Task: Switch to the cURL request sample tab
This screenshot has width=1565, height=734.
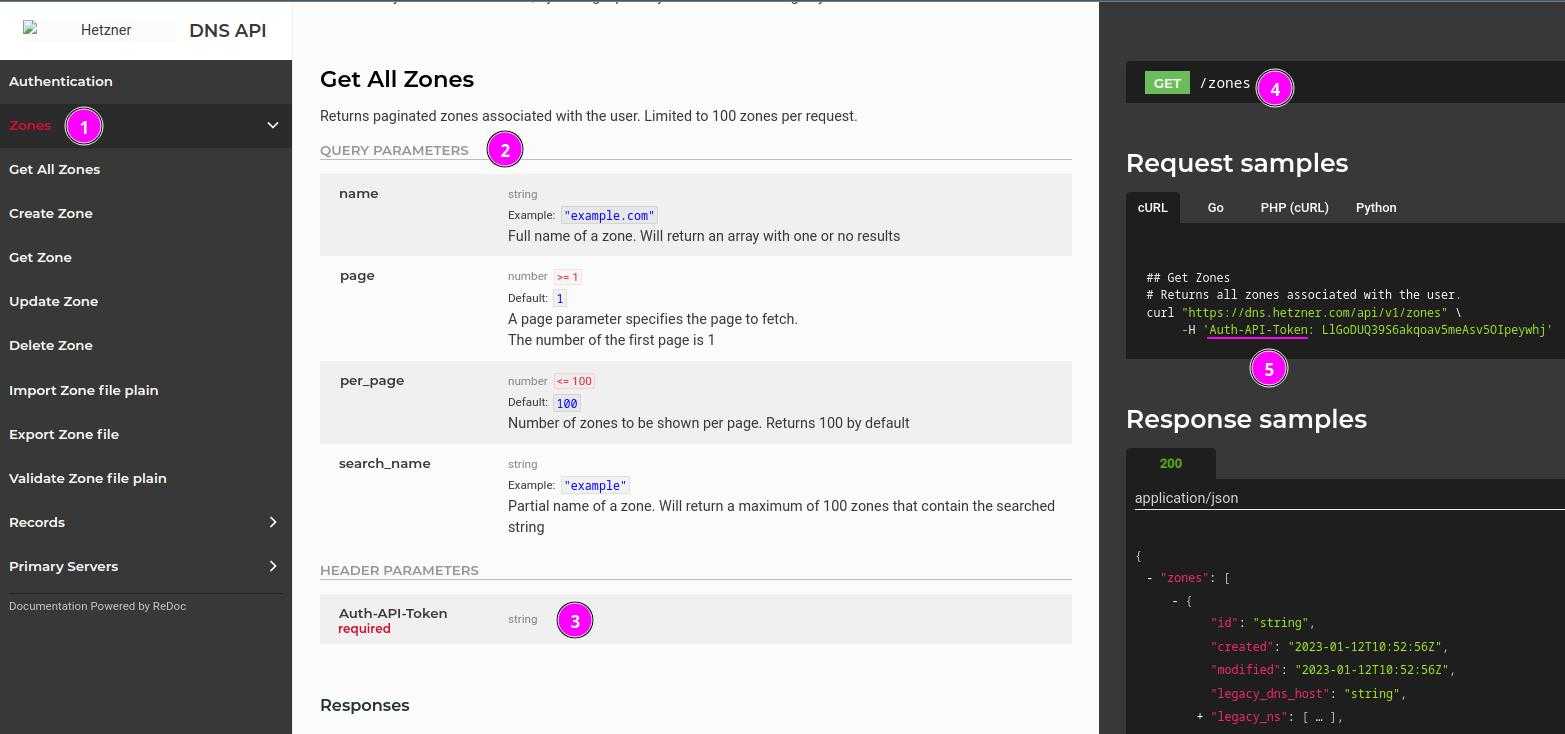Action: click(1152, 207)
